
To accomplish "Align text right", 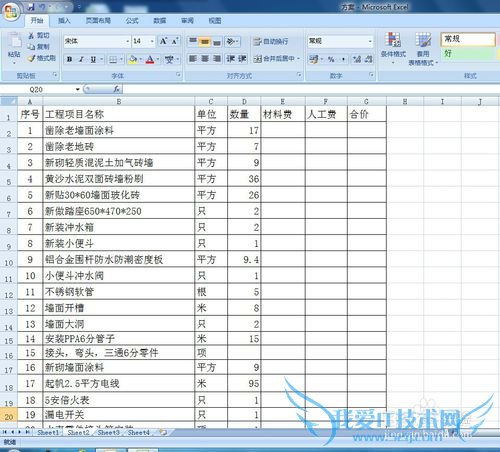I will coord(217,59).
